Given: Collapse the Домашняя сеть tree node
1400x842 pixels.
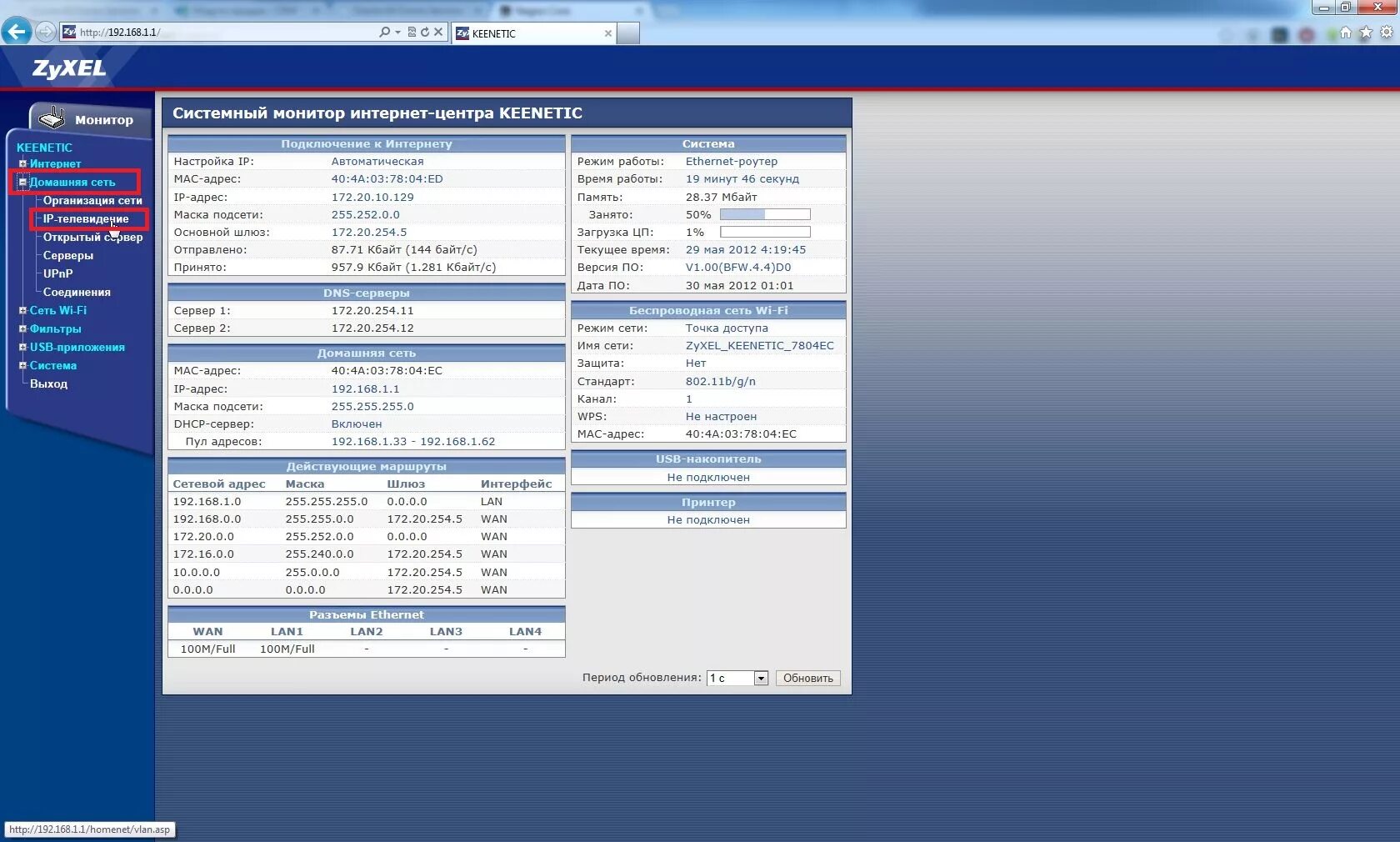Looking at the screenshot, I should click(22, 182).
